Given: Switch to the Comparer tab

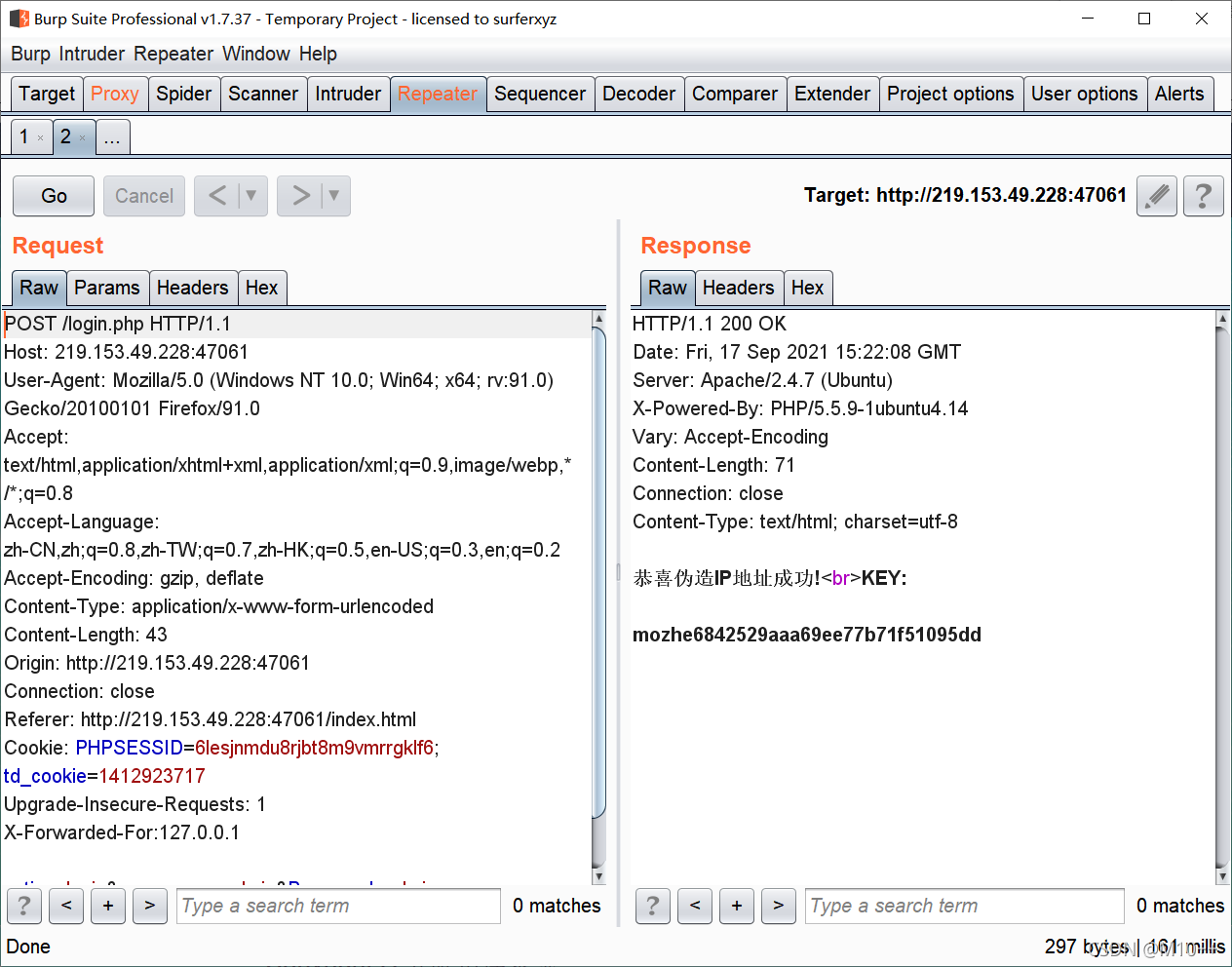Looking at the screenshot, I should [x=735, y=94].
